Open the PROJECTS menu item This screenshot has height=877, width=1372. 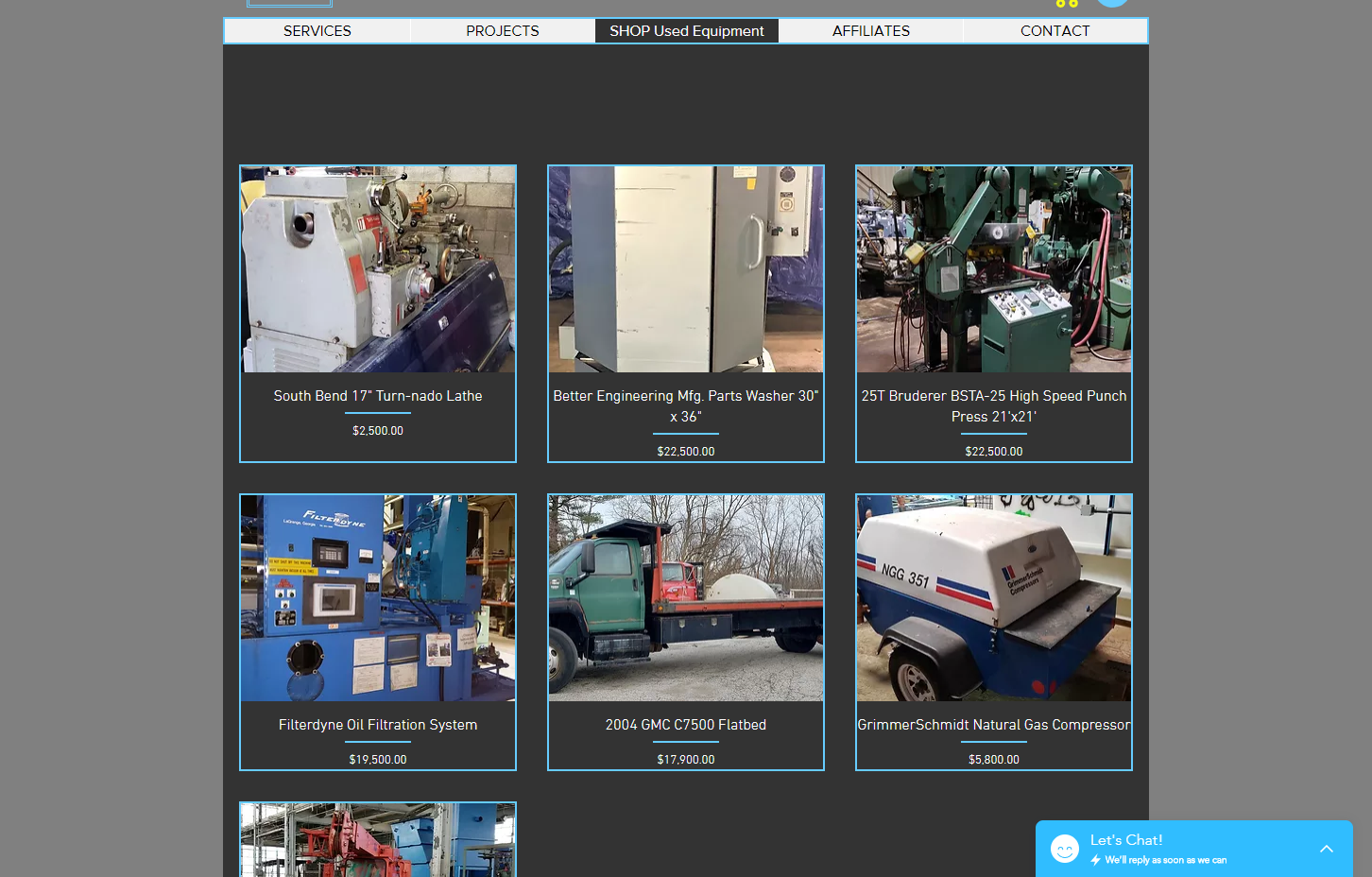(x=503, y=31)
